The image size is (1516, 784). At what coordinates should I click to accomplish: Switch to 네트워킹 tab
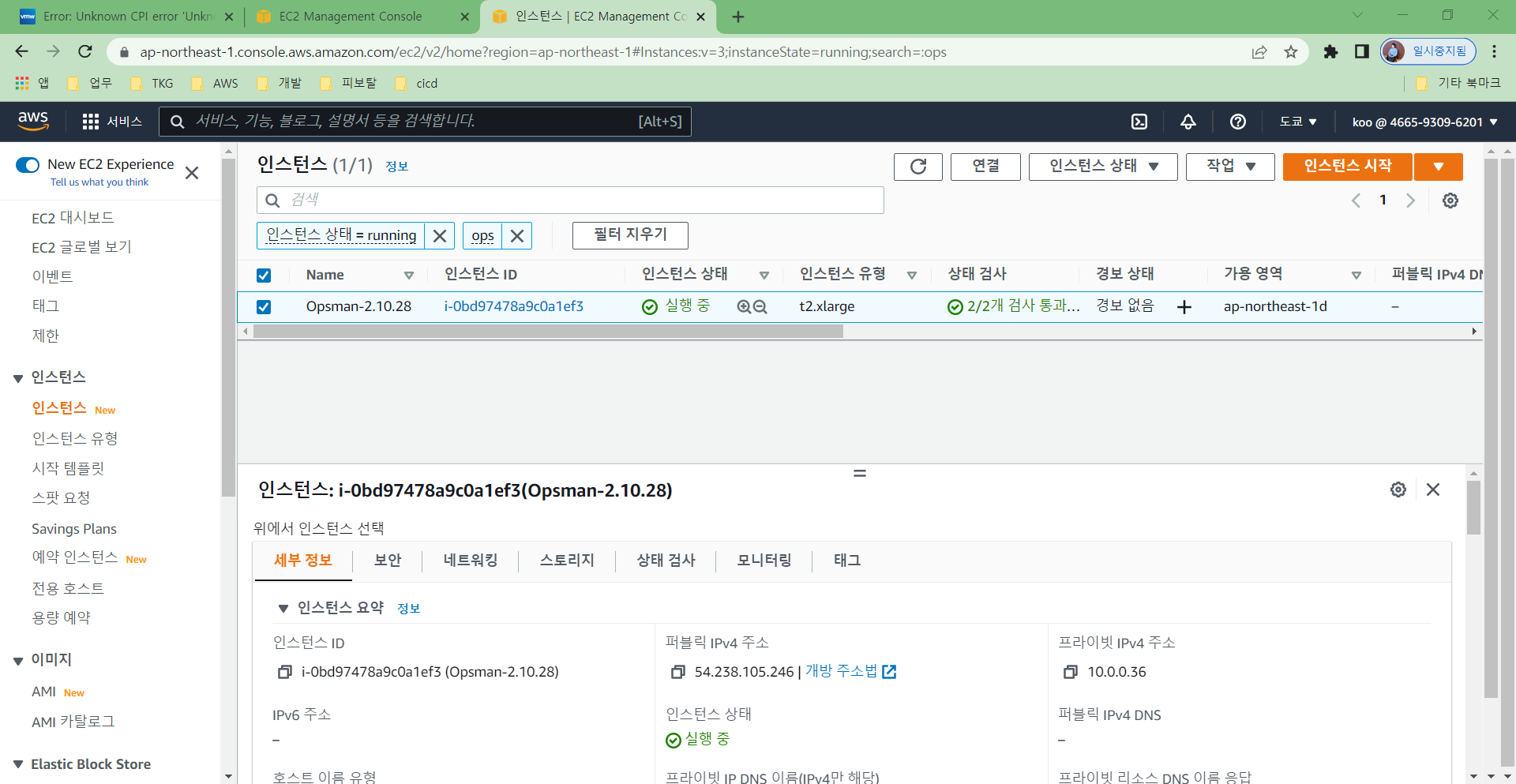(471, 561)
